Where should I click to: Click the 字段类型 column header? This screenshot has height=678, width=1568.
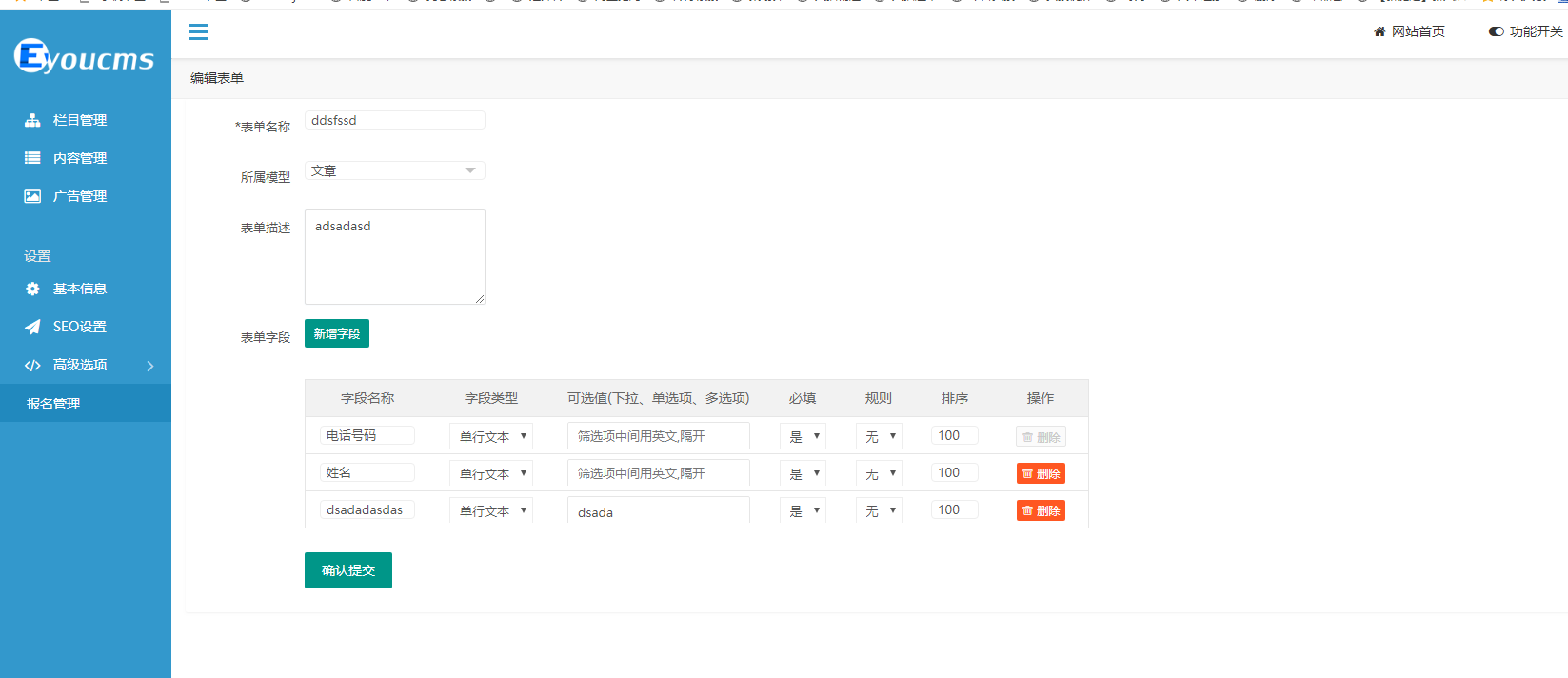491,398
